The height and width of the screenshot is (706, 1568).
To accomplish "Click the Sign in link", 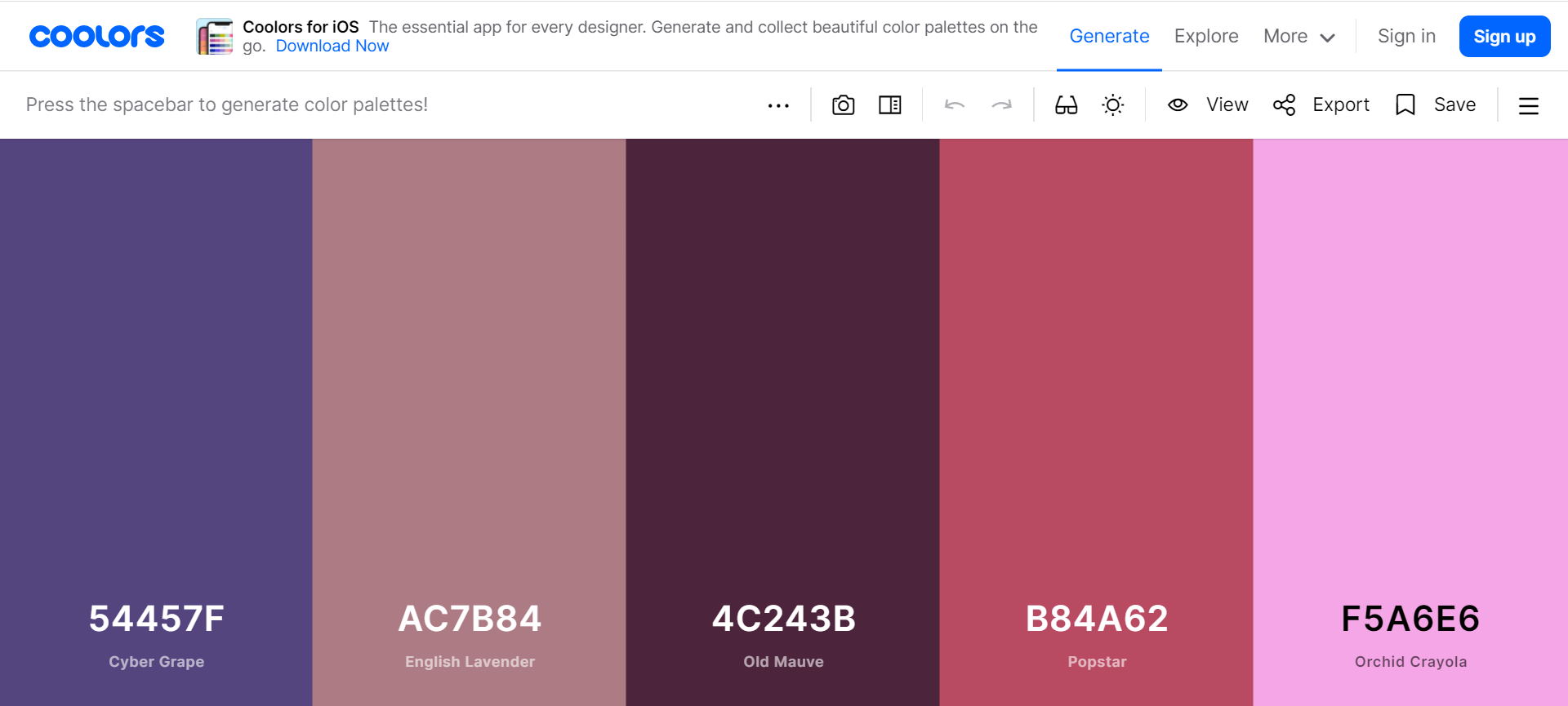I will [1406, 36].
